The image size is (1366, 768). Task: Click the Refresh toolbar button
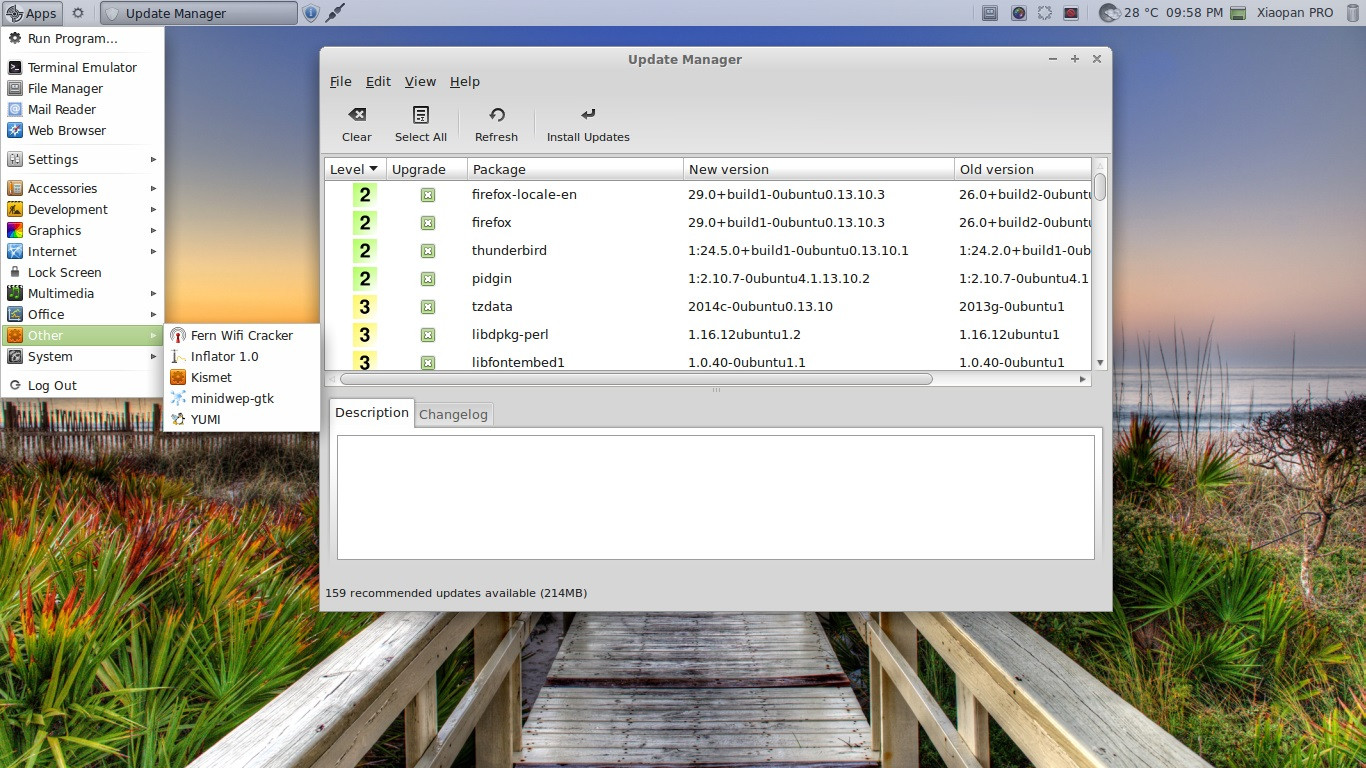[496, 125]
